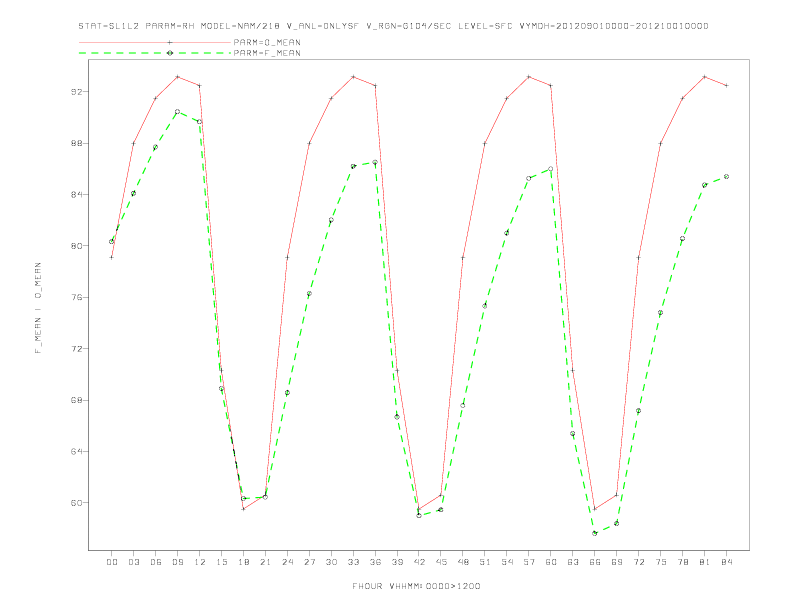Image resolution: width=792 pixels, height=612 pixels.
Task: Click the 64 tick on the y-axis
Action: tap(76, 451)
